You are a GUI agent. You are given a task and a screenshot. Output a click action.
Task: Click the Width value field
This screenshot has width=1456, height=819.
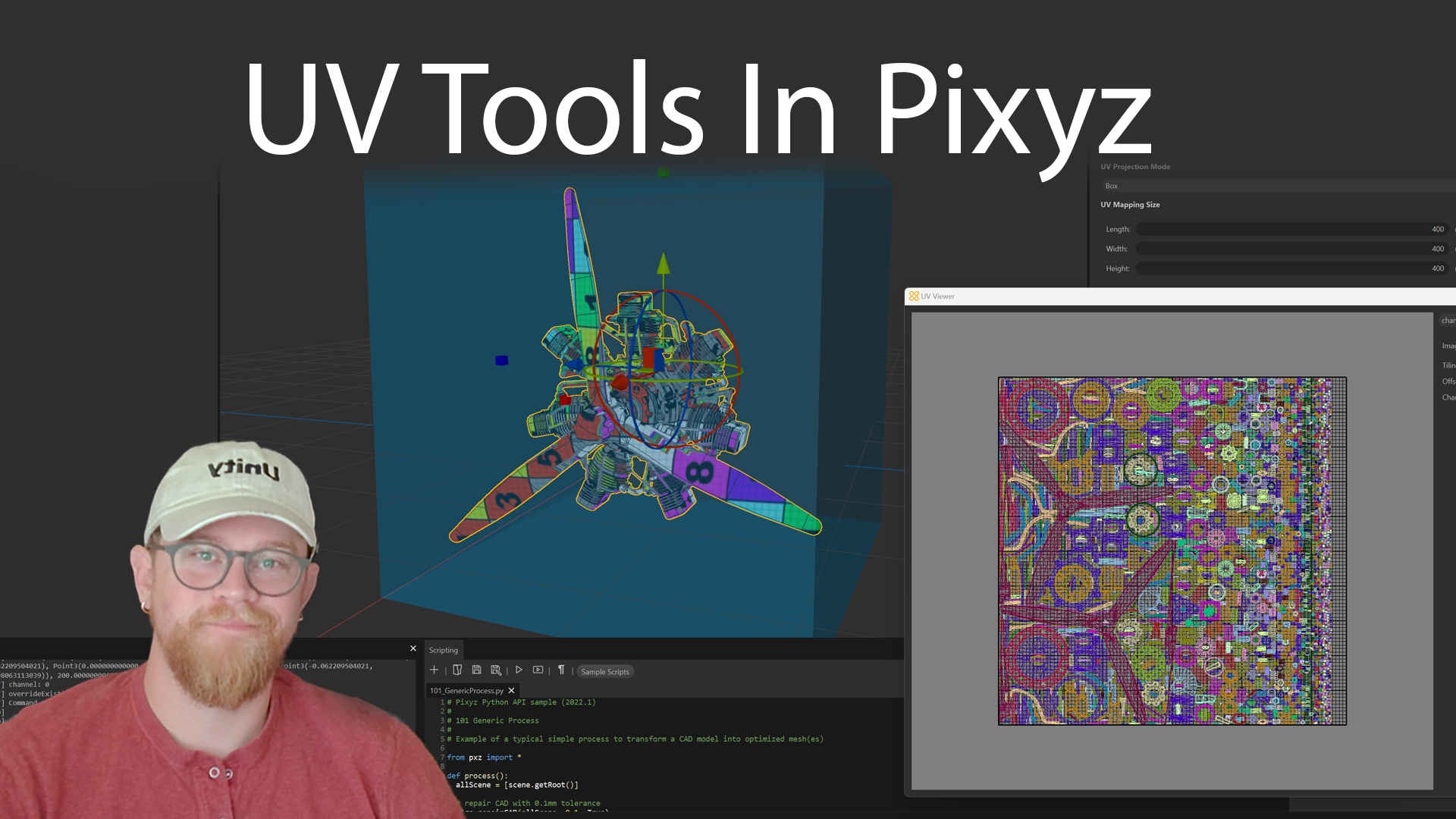pos(1436,249)
